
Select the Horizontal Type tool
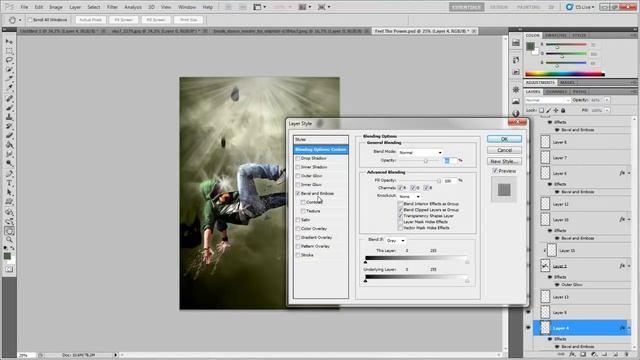coord(9,183)
